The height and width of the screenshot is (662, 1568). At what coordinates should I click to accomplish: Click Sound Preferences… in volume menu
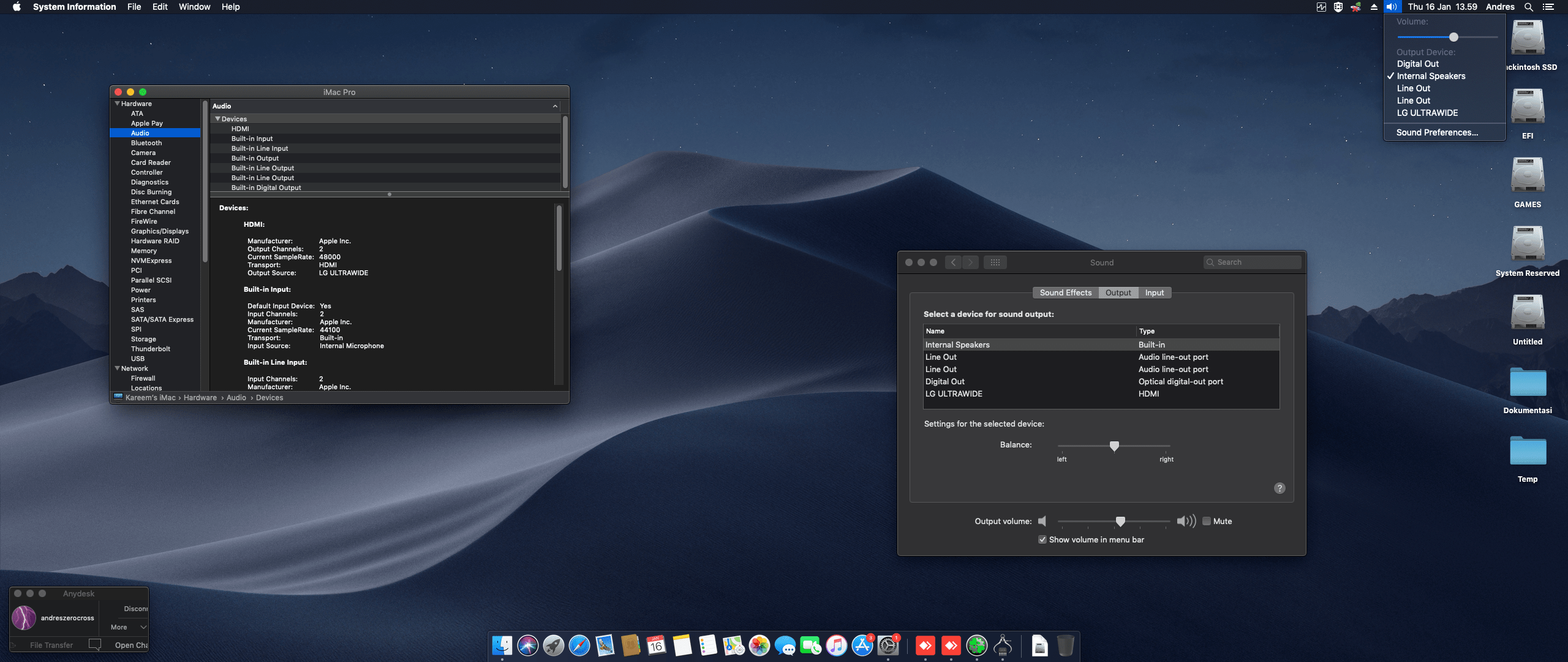click(x=1437, y=132)
